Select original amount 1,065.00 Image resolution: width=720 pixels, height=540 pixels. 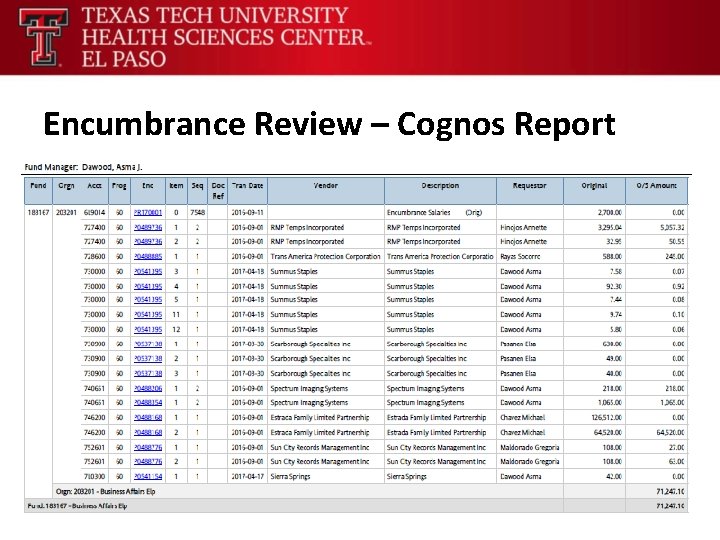click(x=610, y=403)
